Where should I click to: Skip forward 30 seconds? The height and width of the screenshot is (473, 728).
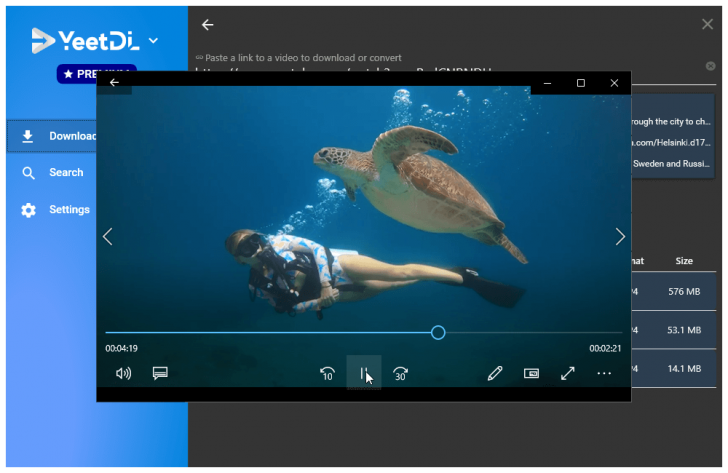(400, 373)
